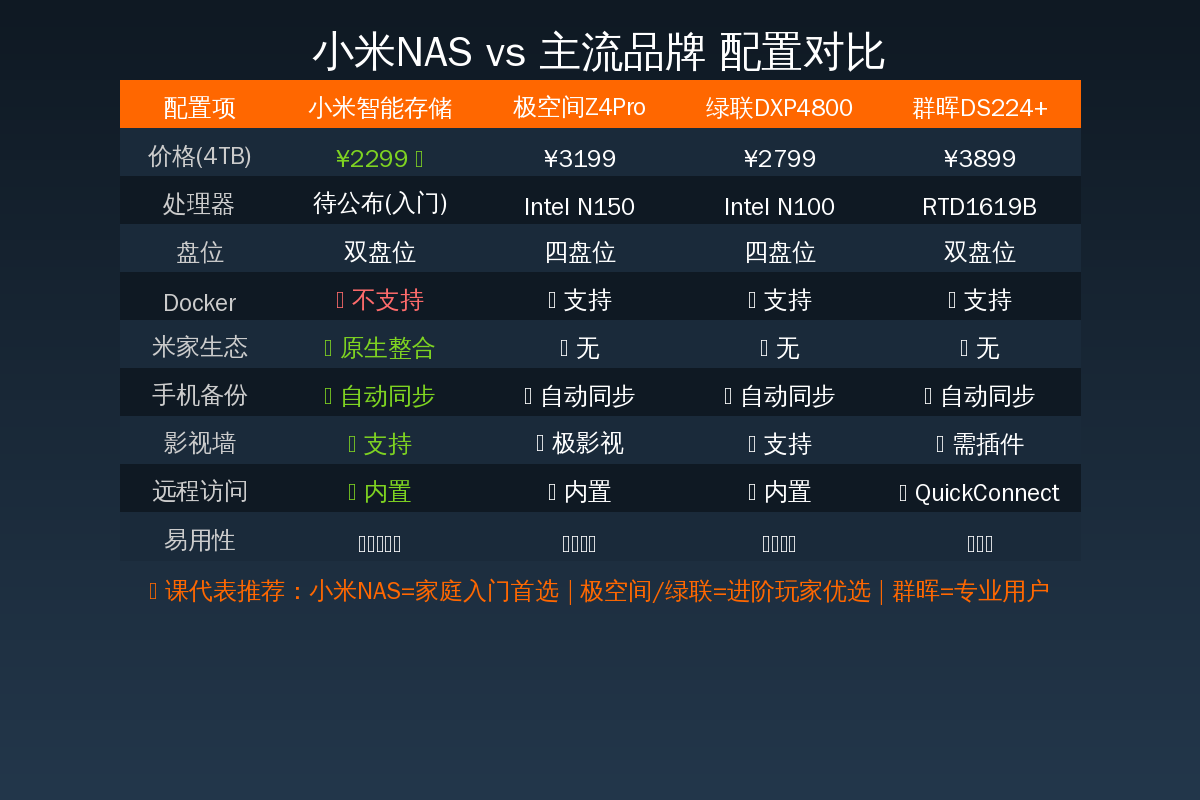Click the RTD1619B processor cell
Image resolution: width=1200 pixels, height=800 pixels.
pyautogui.click(x=980, y=207)
